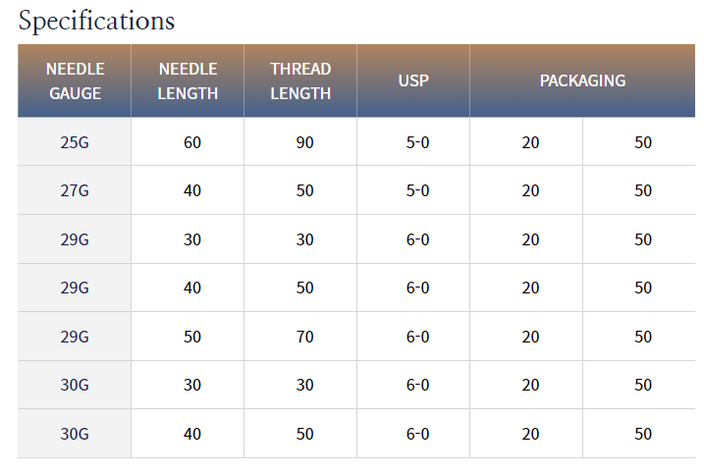Select the NEEDLE GAUGE column header

pos(75,81)
